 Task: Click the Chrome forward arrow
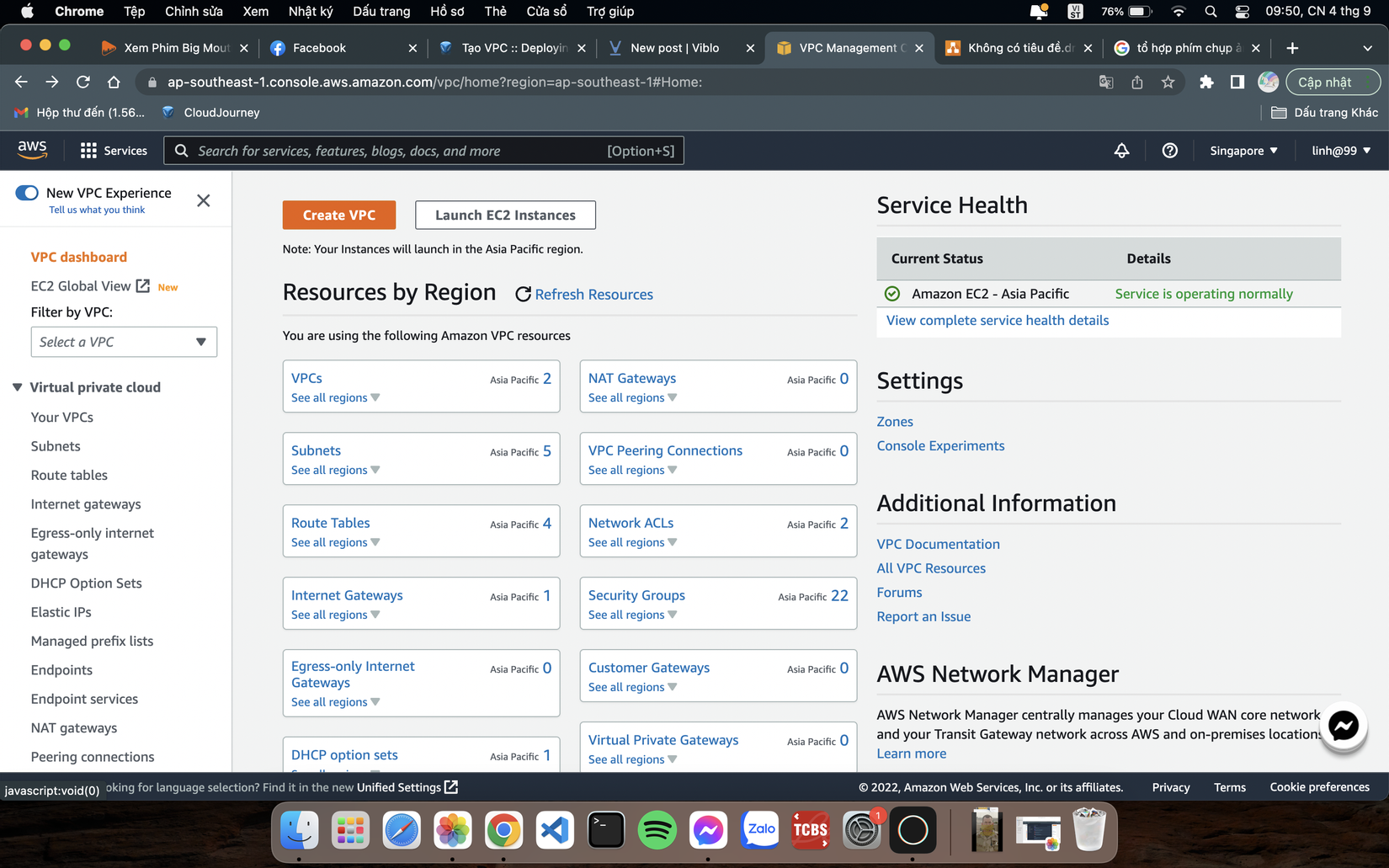click(52, 82)
